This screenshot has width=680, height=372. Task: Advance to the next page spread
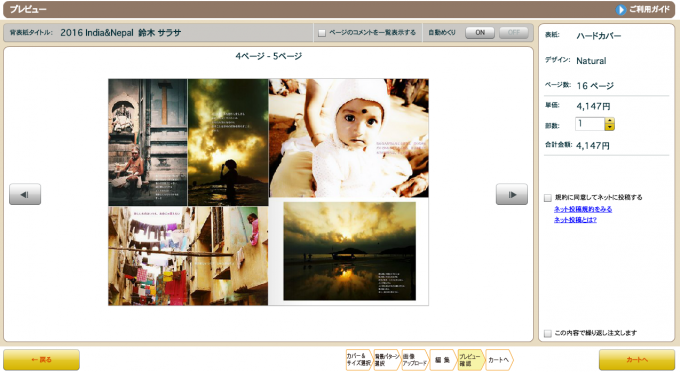click(512, 194)
